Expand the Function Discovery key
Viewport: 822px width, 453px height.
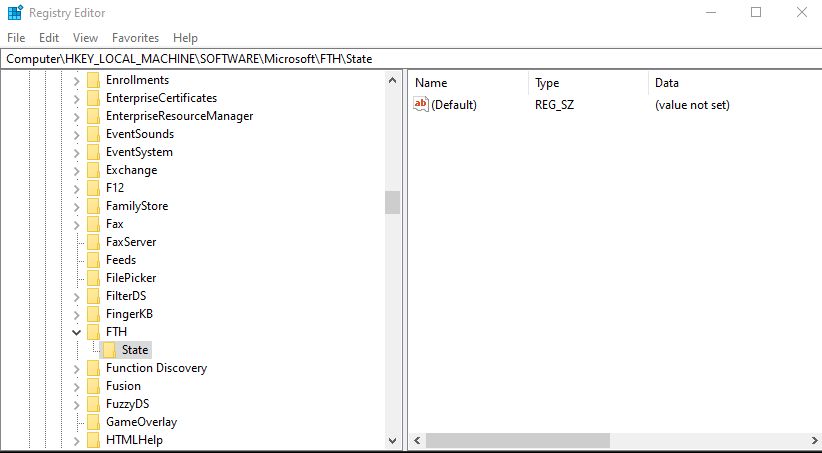point(77,368)
